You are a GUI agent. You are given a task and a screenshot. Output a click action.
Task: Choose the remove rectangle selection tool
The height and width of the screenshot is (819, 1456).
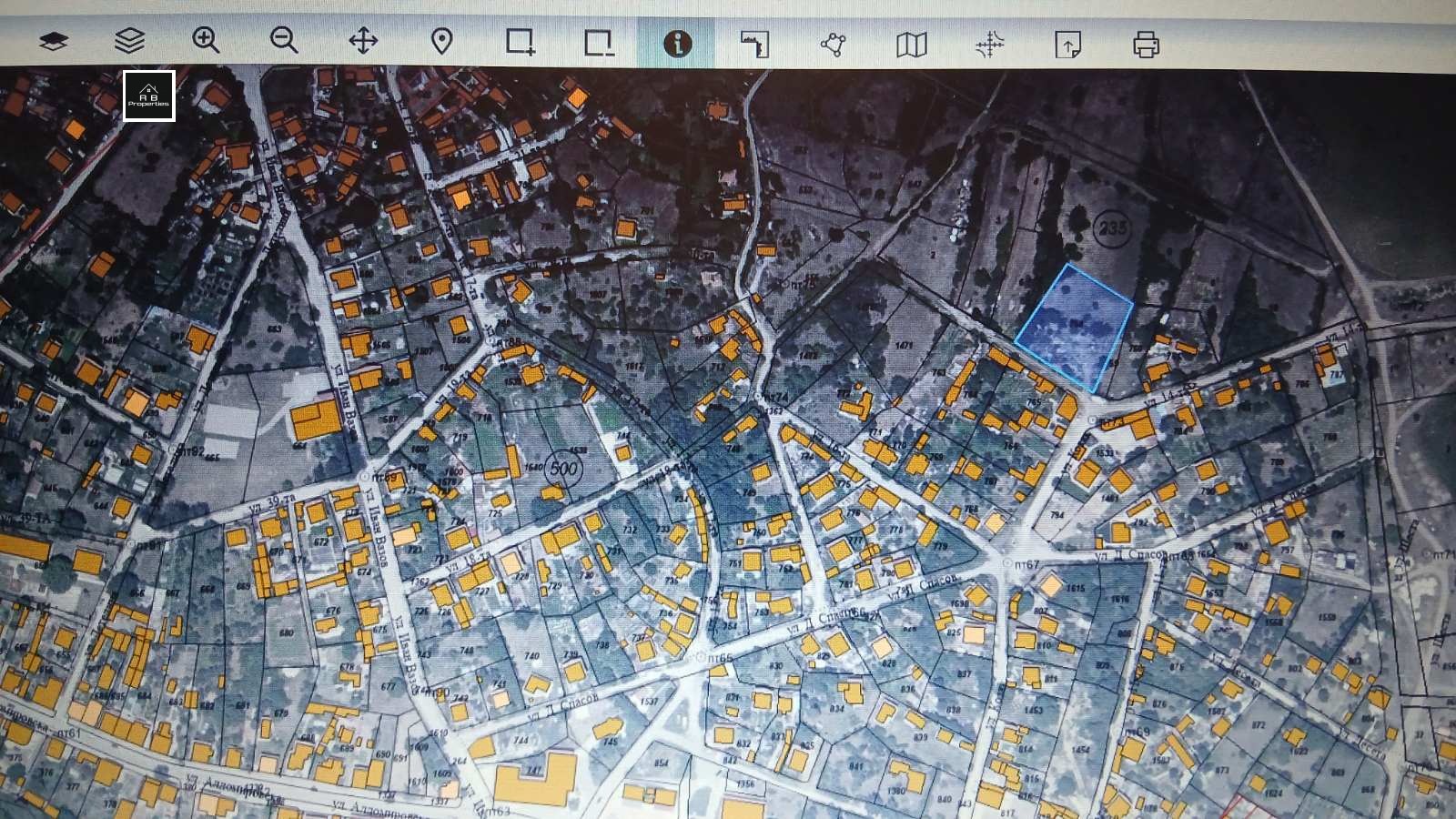pos(599,43)
